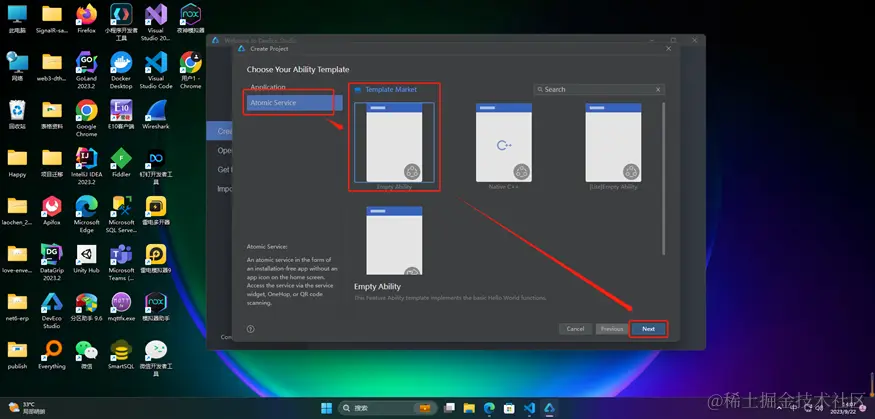This screenshot has width=875, height=419.
Task: Open File Explorer from the taskbar
Action: tap(469, 408)
